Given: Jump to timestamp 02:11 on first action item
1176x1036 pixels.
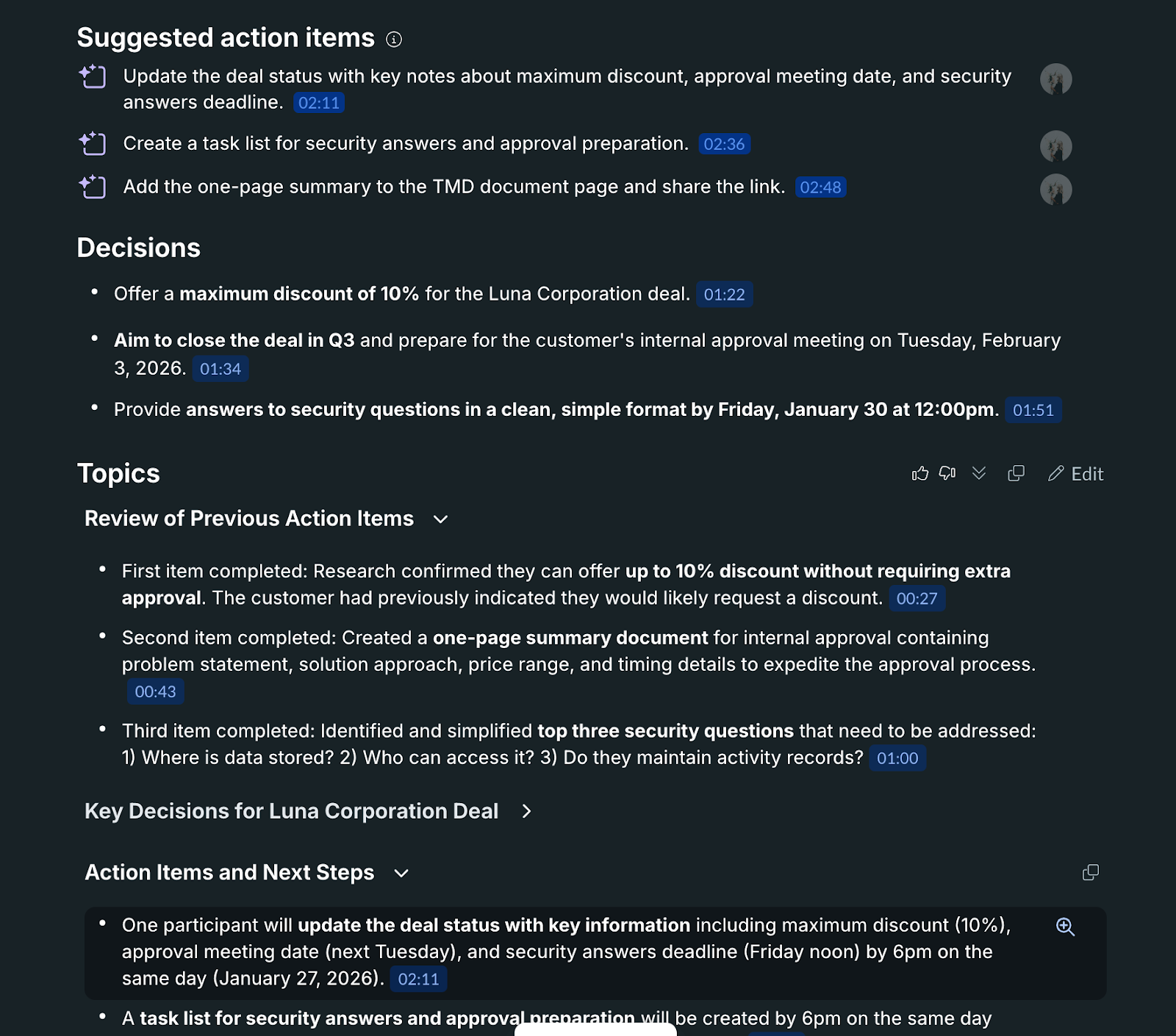Looking at the screenshot, I should (318, 103).
